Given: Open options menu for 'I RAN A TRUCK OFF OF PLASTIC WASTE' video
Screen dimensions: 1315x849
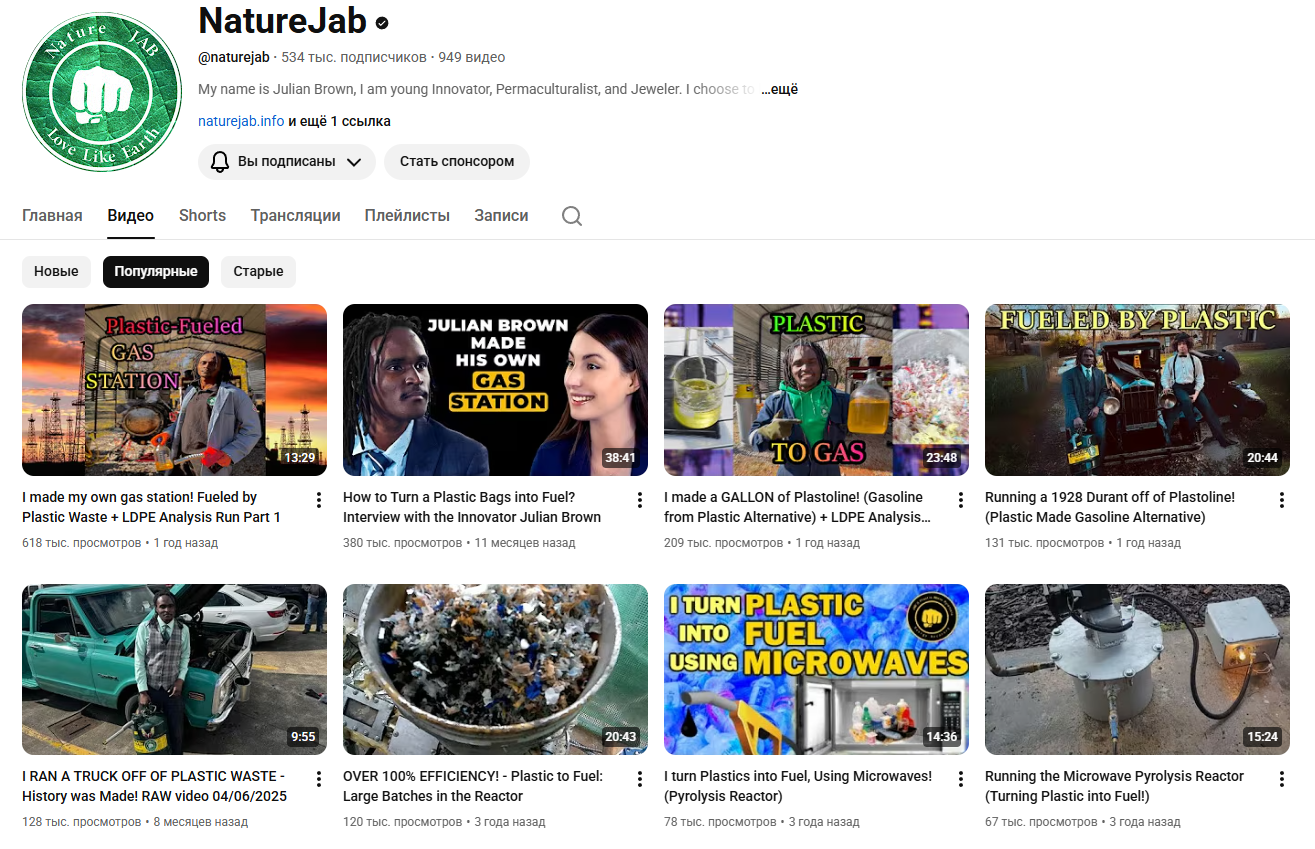Looking at the screenshot, I should tap(319, 779).
